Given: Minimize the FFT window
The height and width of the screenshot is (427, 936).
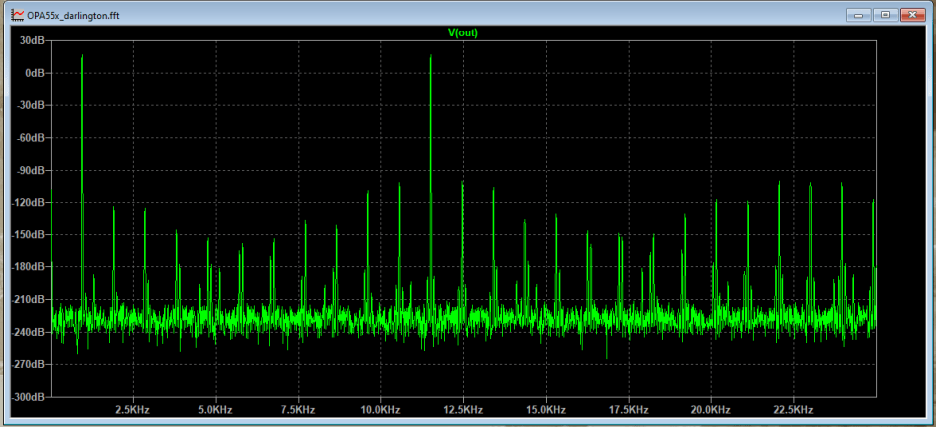Looking at the screenshot, I should click(860, 15).
